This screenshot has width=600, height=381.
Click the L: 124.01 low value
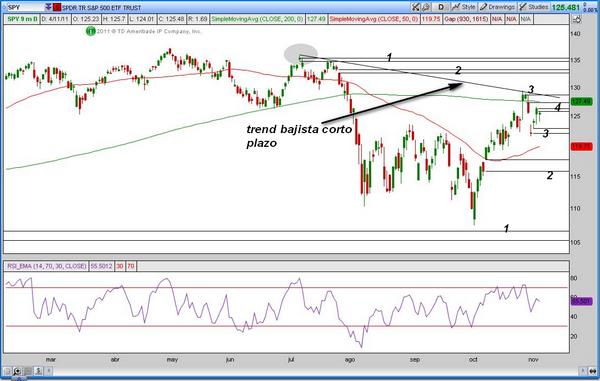[x=142, y=19]
